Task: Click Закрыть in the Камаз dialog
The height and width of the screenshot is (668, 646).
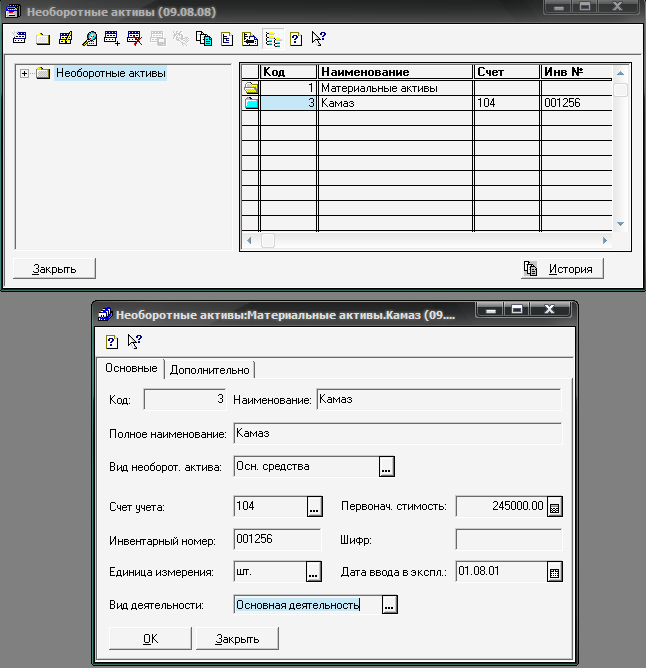Action: [x=237, y=639]
